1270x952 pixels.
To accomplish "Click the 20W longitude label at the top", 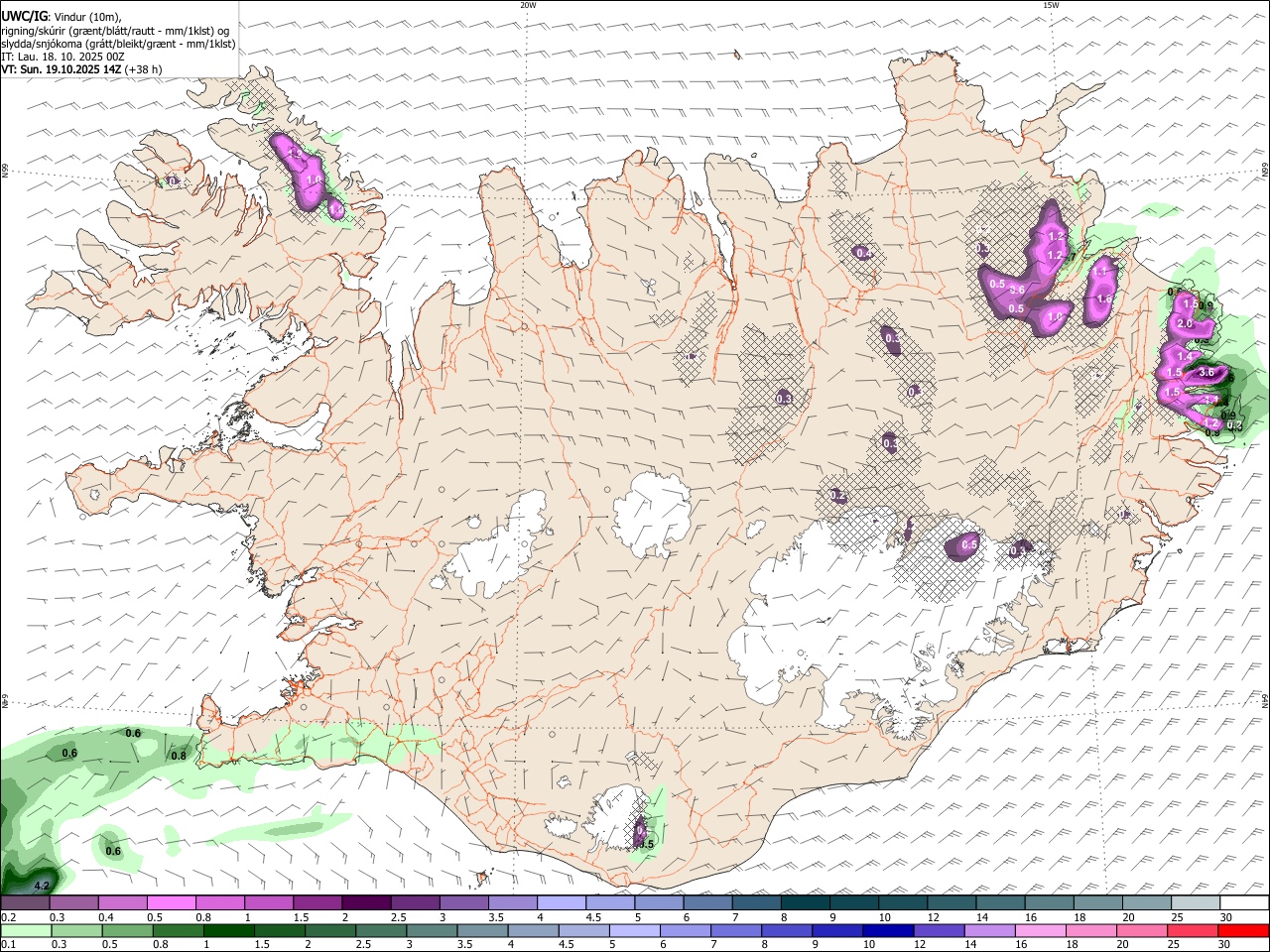I will coord(528,5).
